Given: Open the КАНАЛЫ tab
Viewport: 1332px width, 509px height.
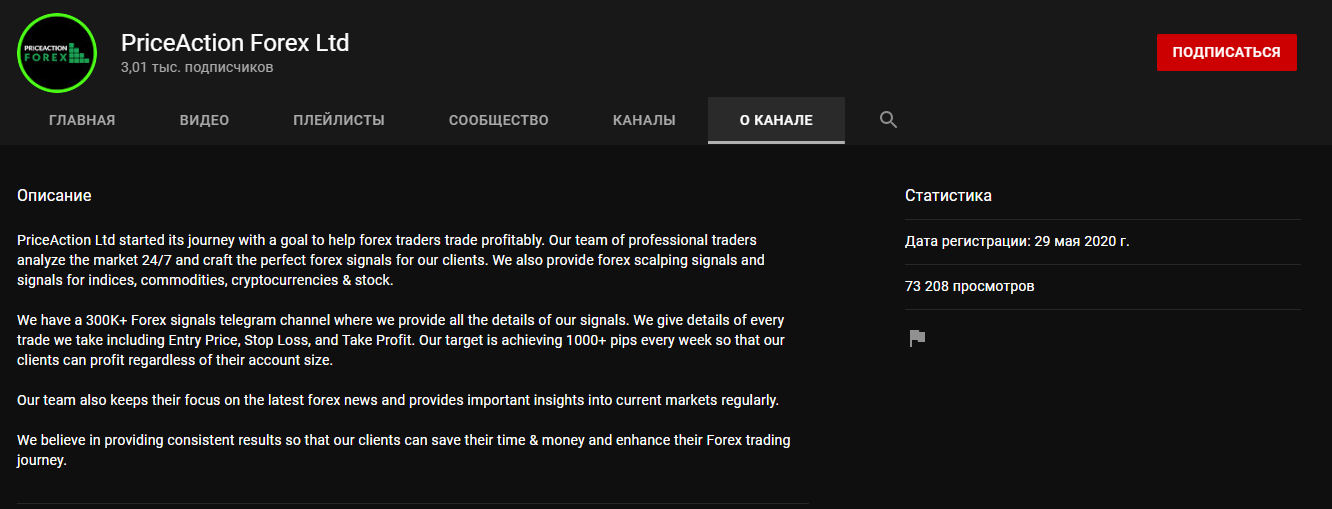Looking at the screenshot, I should point(644,120).
